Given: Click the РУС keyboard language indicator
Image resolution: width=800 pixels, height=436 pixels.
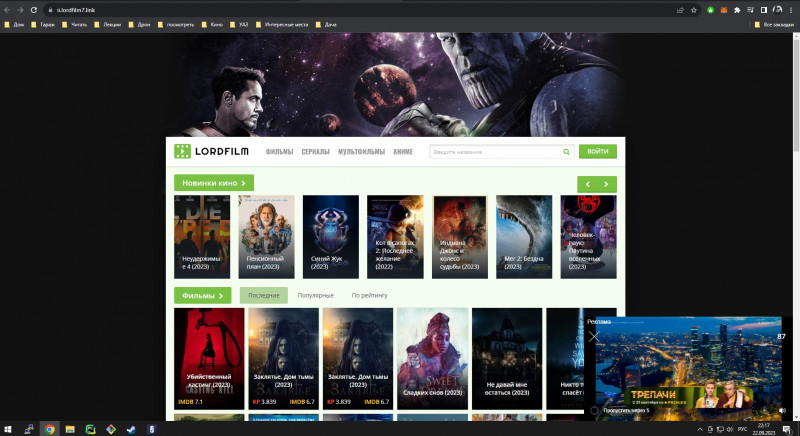Looking at the screenshot, I should pyautogui.click(x=742, y=429).
